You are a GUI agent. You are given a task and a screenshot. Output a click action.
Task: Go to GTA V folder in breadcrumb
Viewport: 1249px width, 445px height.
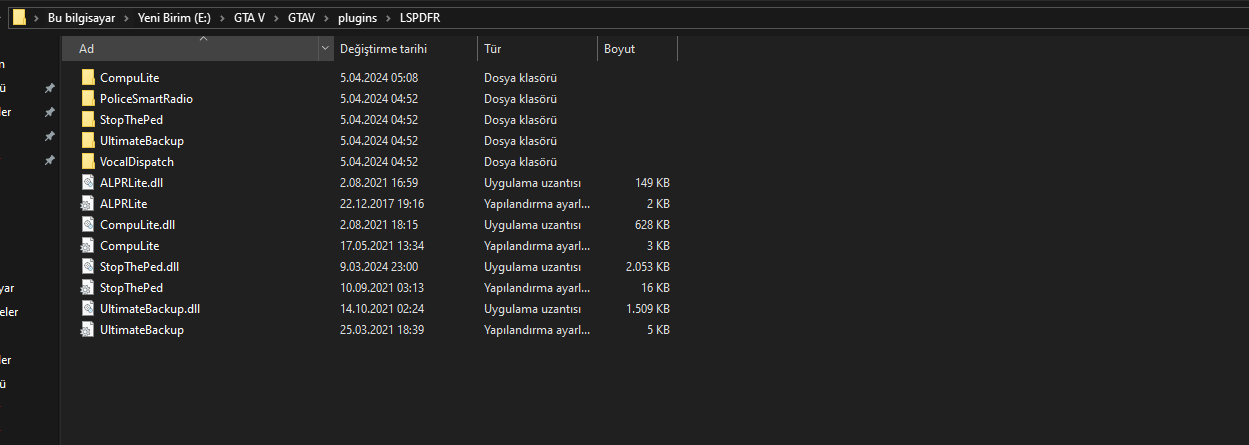247,18
